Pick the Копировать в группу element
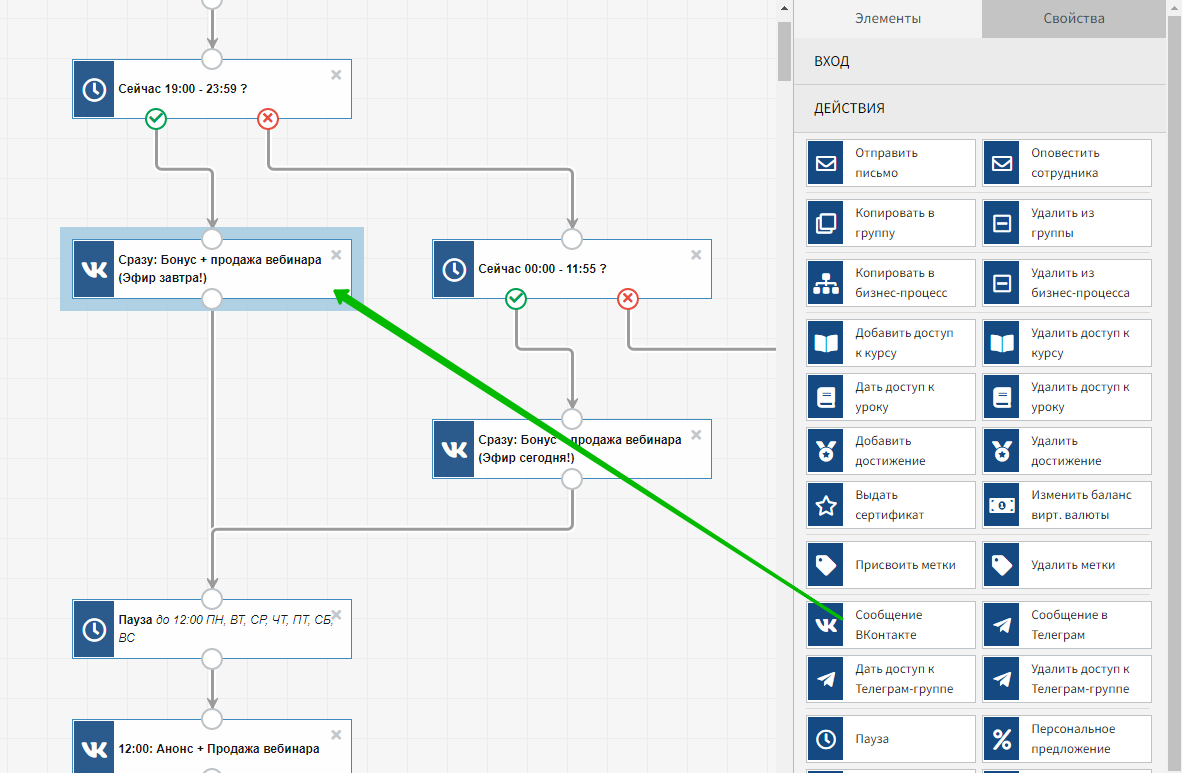 (891, 223)
